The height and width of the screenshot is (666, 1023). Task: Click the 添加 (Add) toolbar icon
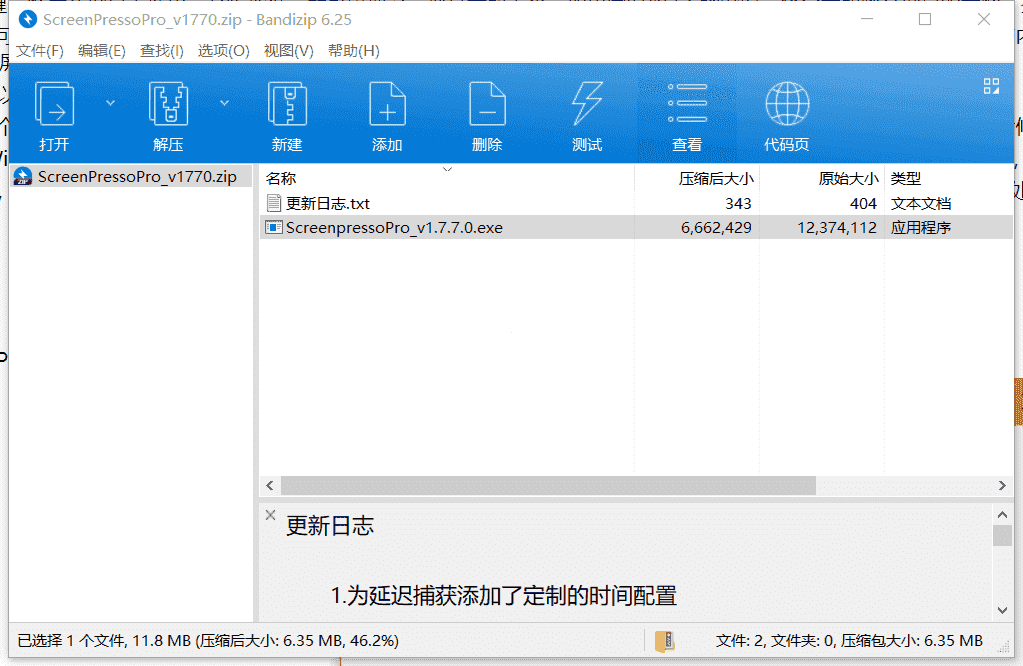(x=387, y=104)
